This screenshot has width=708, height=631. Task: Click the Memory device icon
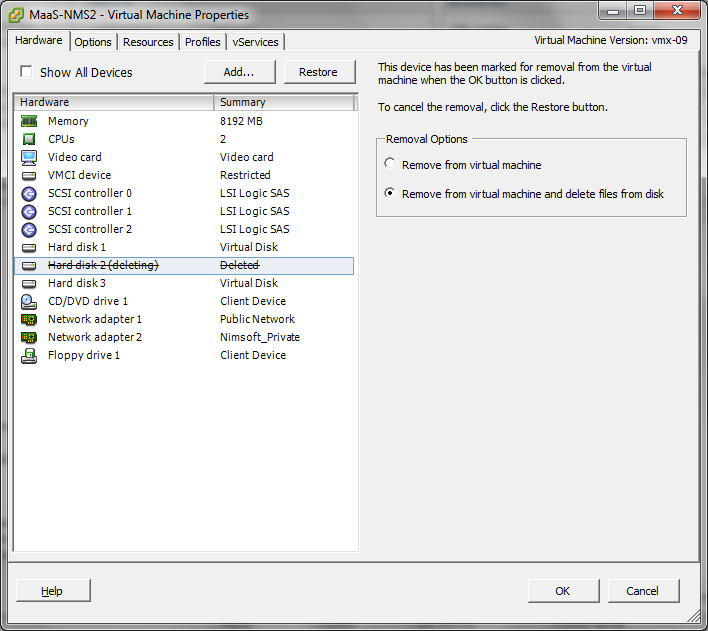point(29,121)
